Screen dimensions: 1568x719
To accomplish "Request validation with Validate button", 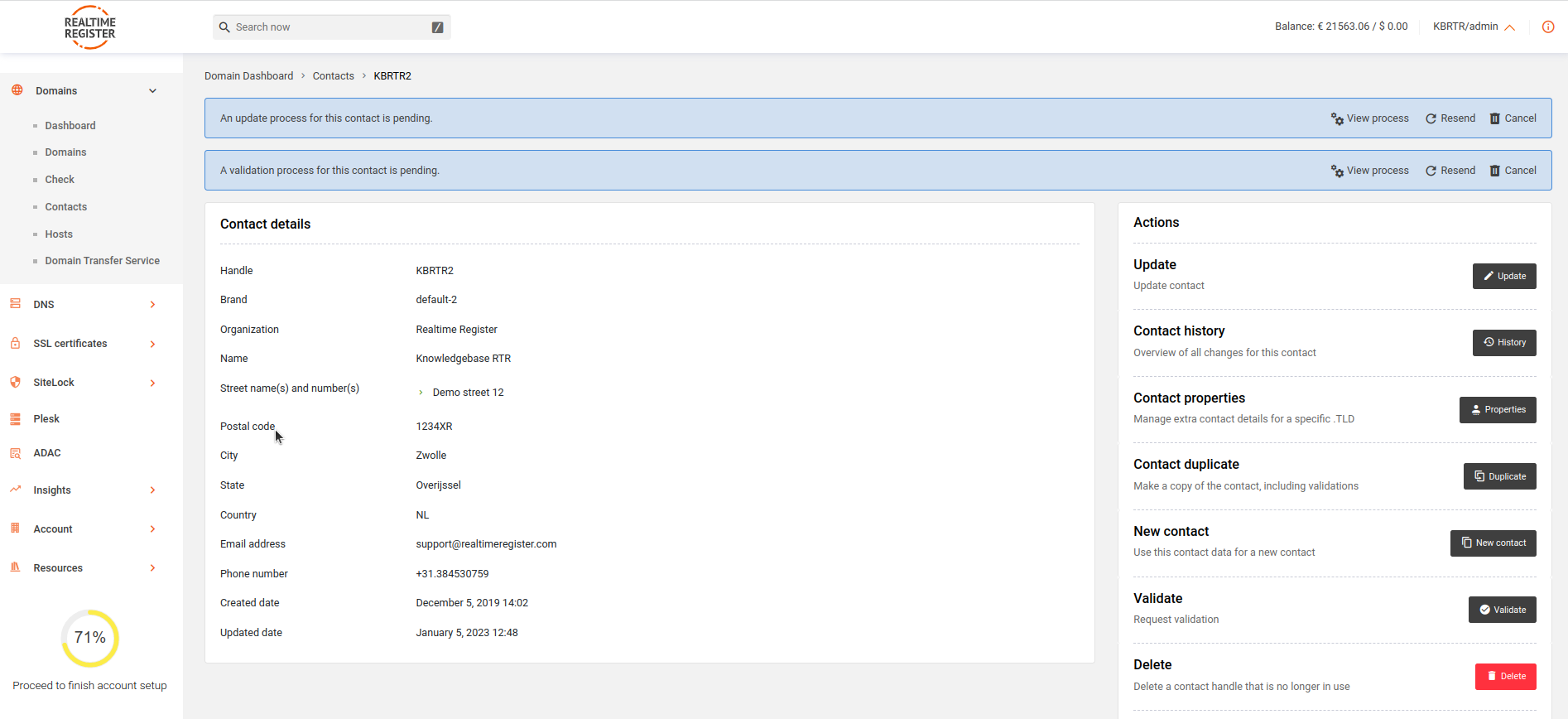I will [1503, 610].
